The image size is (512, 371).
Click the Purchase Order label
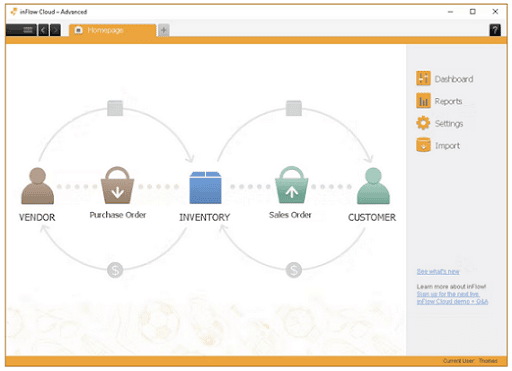pos(118,215)
